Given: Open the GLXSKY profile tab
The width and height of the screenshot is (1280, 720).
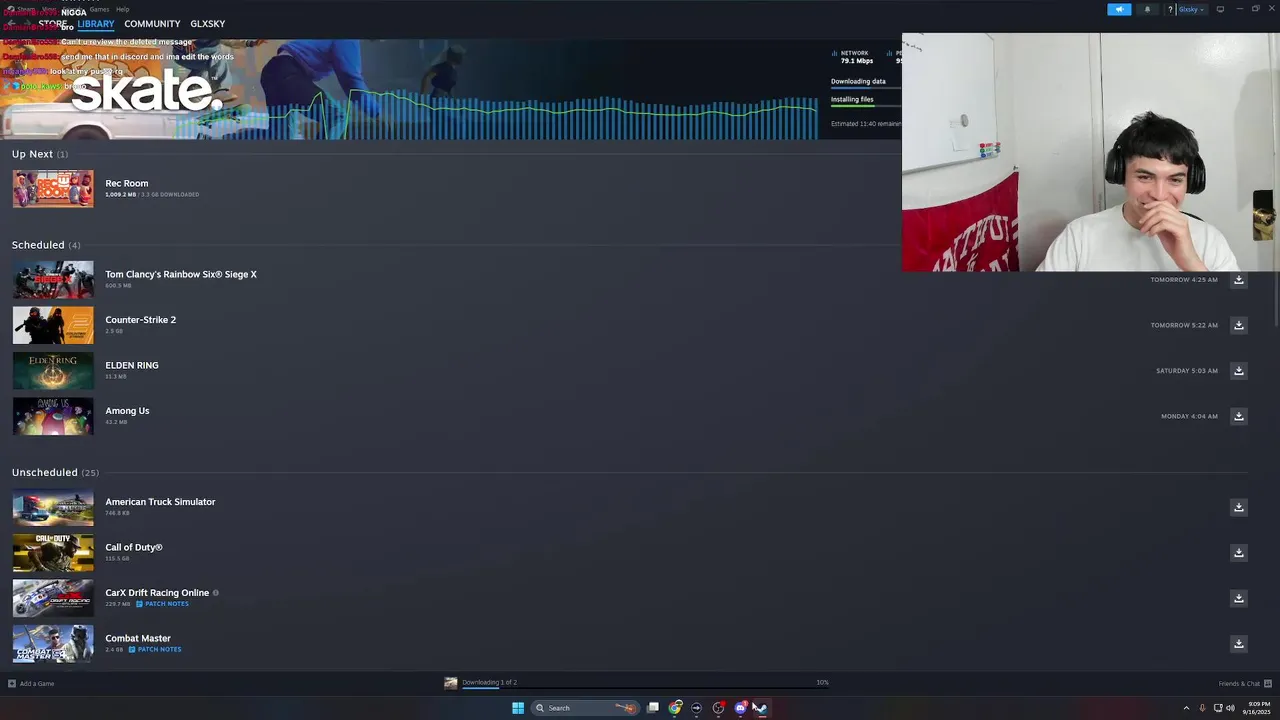Looking at the screenshot, I should (208, 24).
